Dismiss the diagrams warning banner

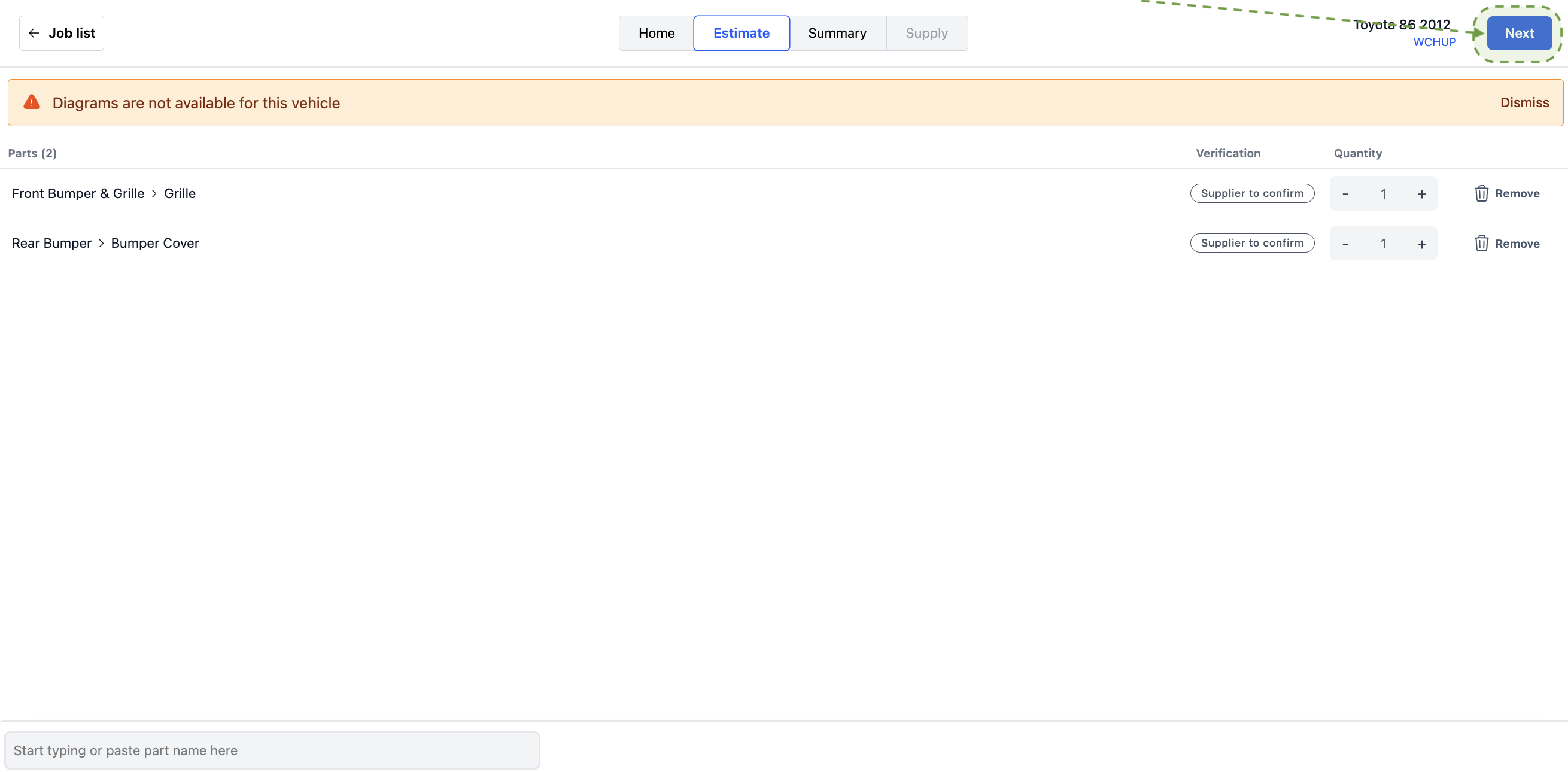click(1524, 102)
